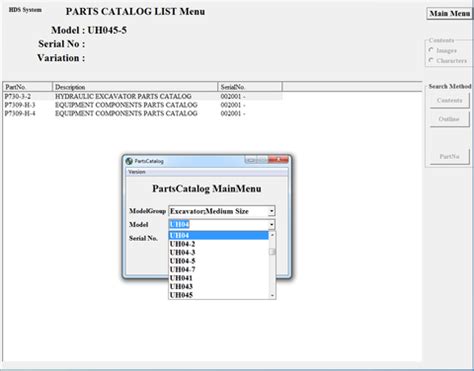Choose UH043 from the model list
Viewport: 474px width, 371px height.
pyautogui.click(x=219, y=286)
